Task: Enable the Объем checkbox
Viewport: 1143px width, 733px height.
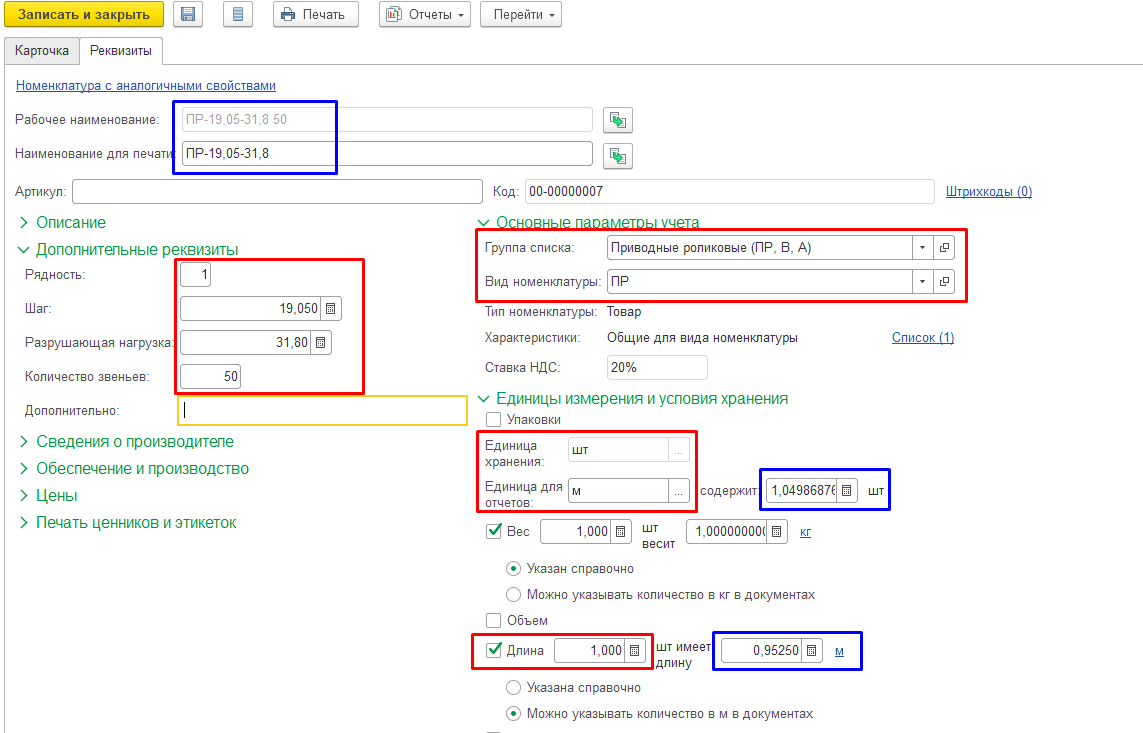Action: (494, 621)
